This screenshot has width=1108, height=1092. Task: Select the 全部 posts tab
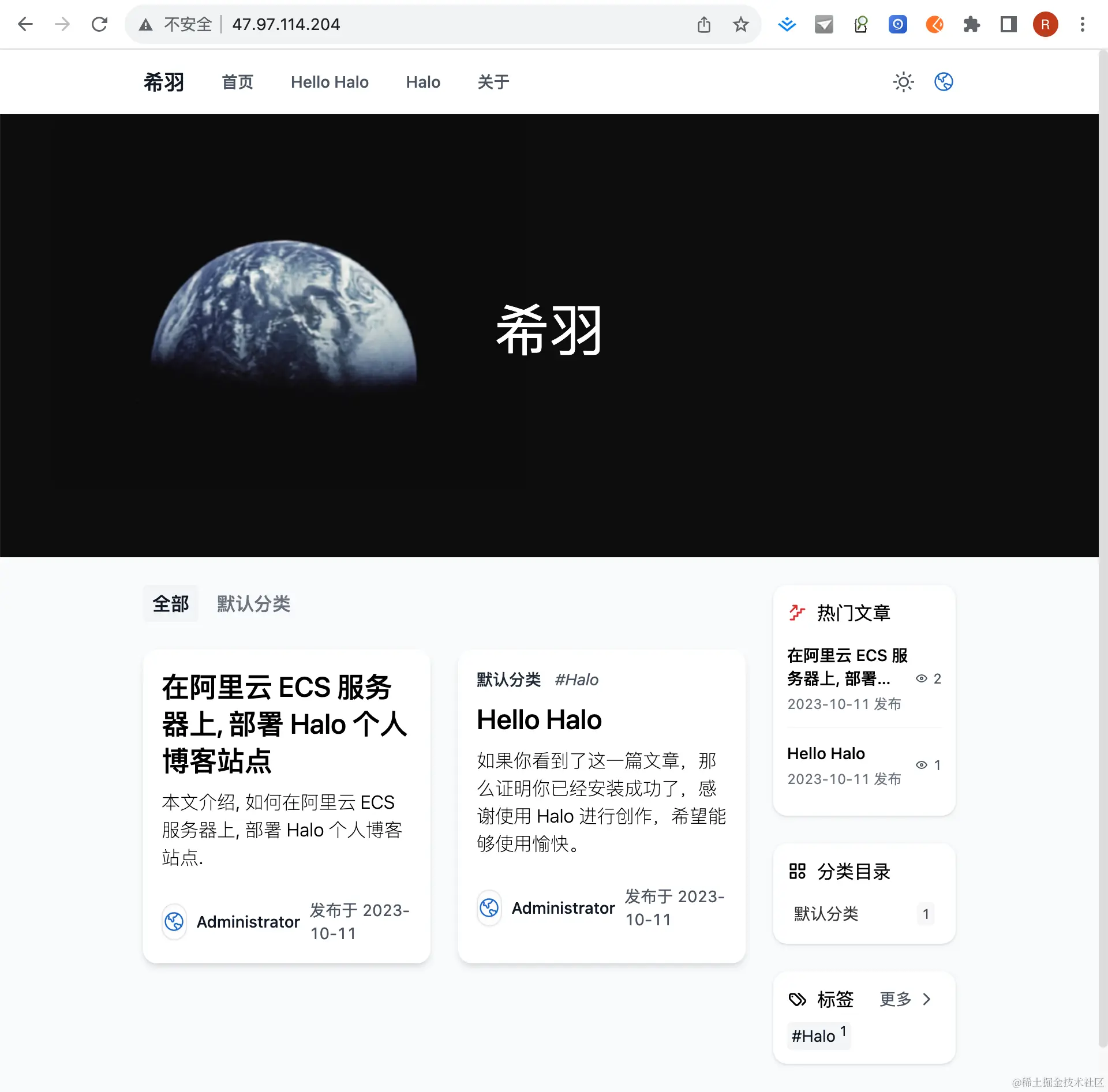pos(170,604)
